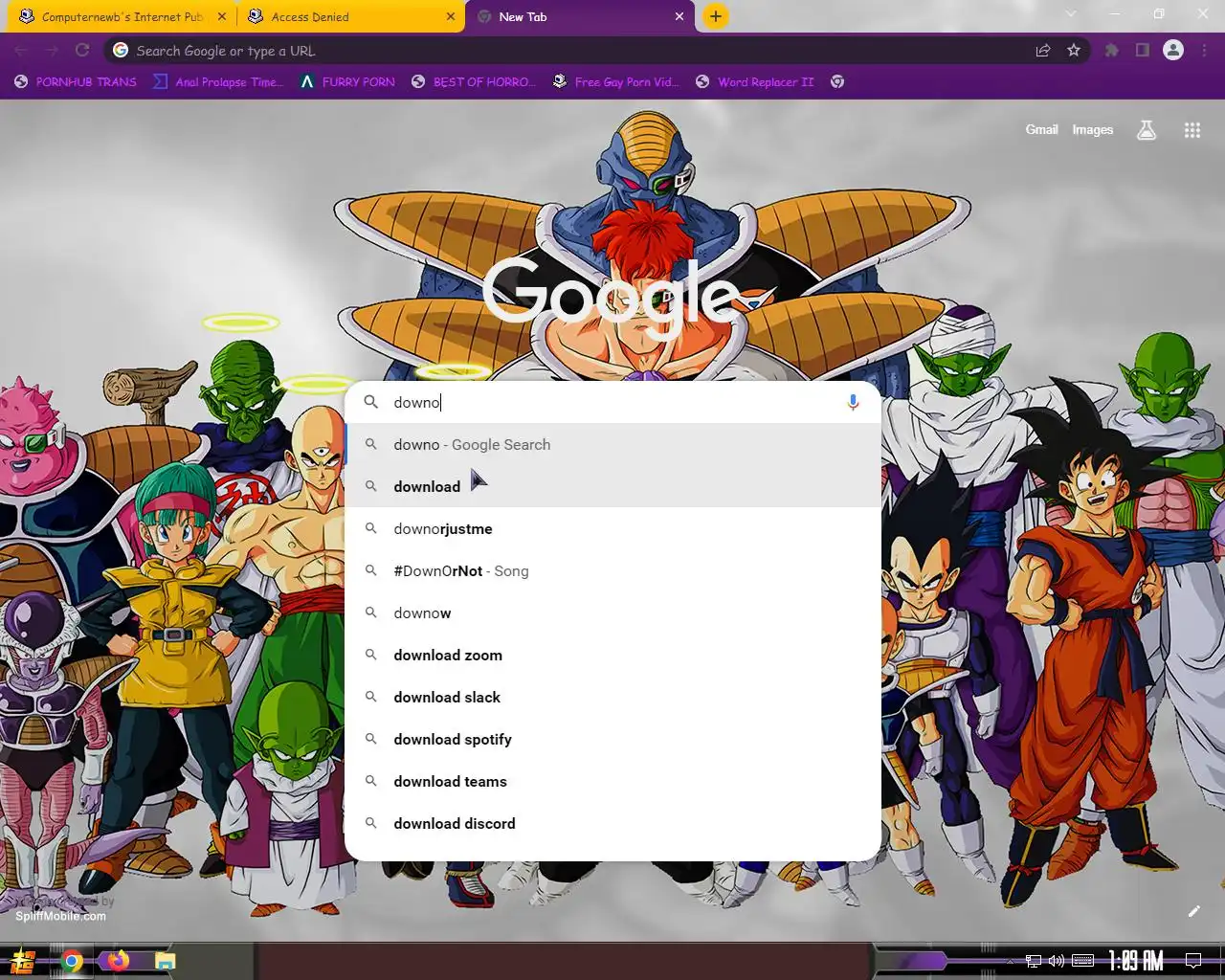Image resolution: width=1225 pixels, height=980 pixels.
Task: Click the touch keyboard tray icon
Action: 1082,961
